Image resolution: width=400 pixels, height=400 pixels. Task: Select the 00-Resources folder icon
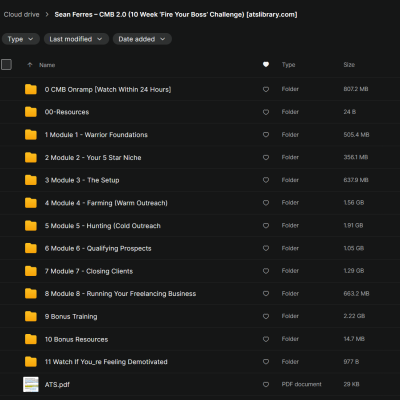[31, 112]
